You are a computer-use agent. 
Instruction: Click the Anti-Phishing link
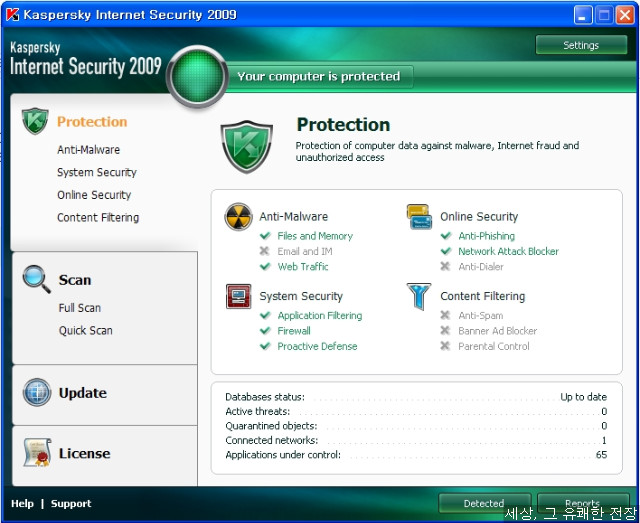coord(487,236)
